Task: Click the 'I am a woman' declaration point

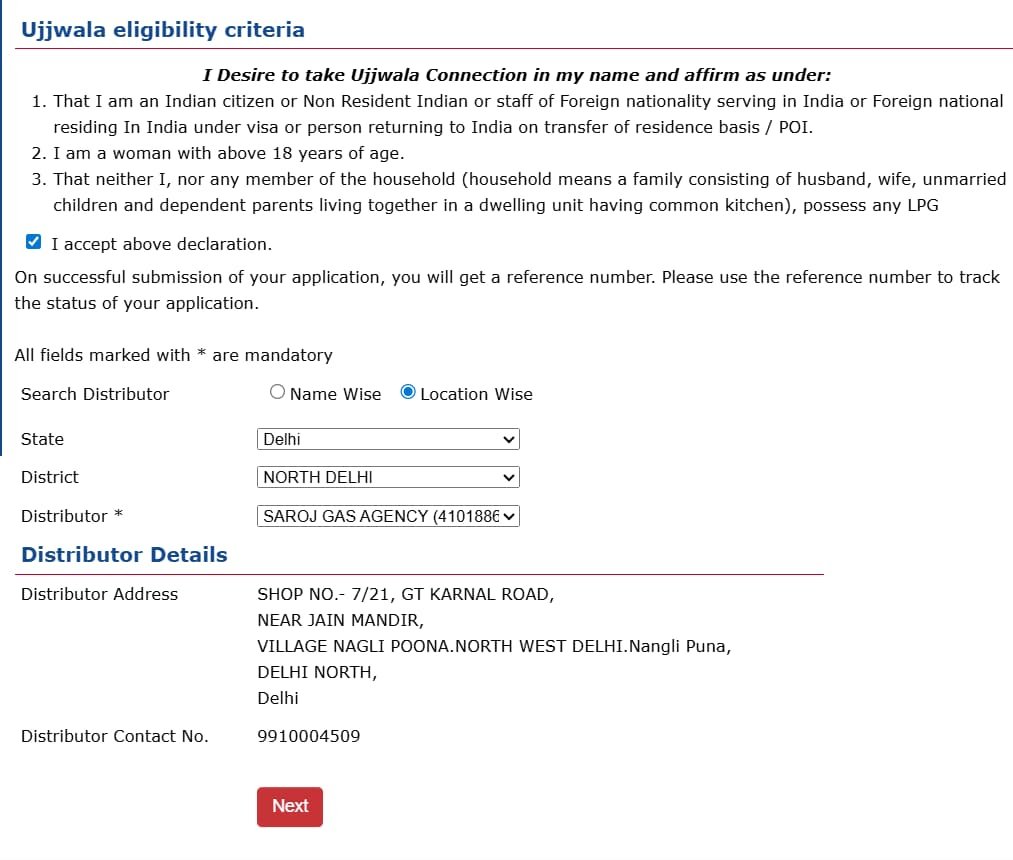Action: pyautogui.click(x=228, y=154)
